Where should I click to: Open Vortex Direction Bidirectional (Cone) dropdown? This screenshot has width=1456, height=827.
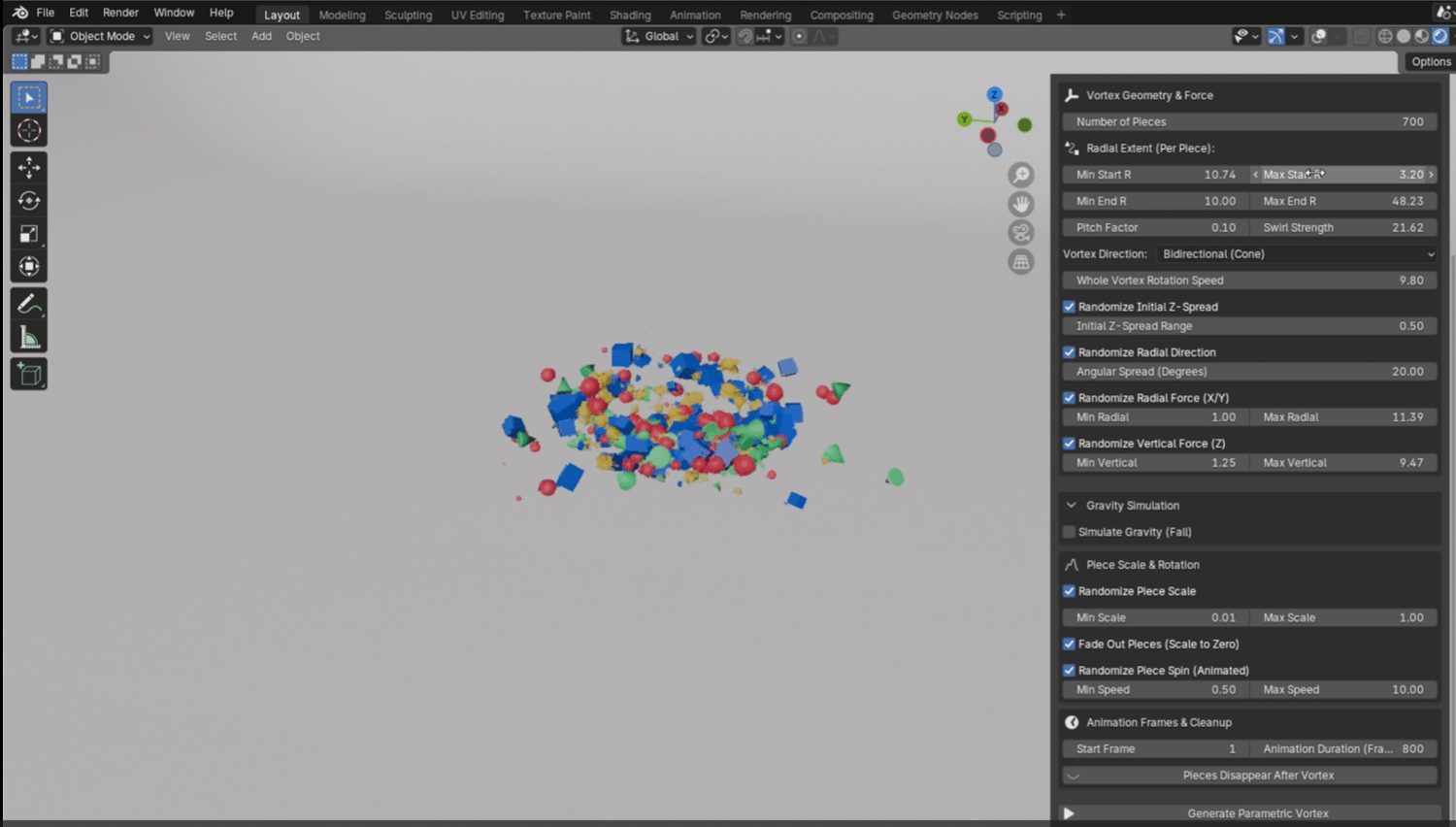[x=1297, y=254]
